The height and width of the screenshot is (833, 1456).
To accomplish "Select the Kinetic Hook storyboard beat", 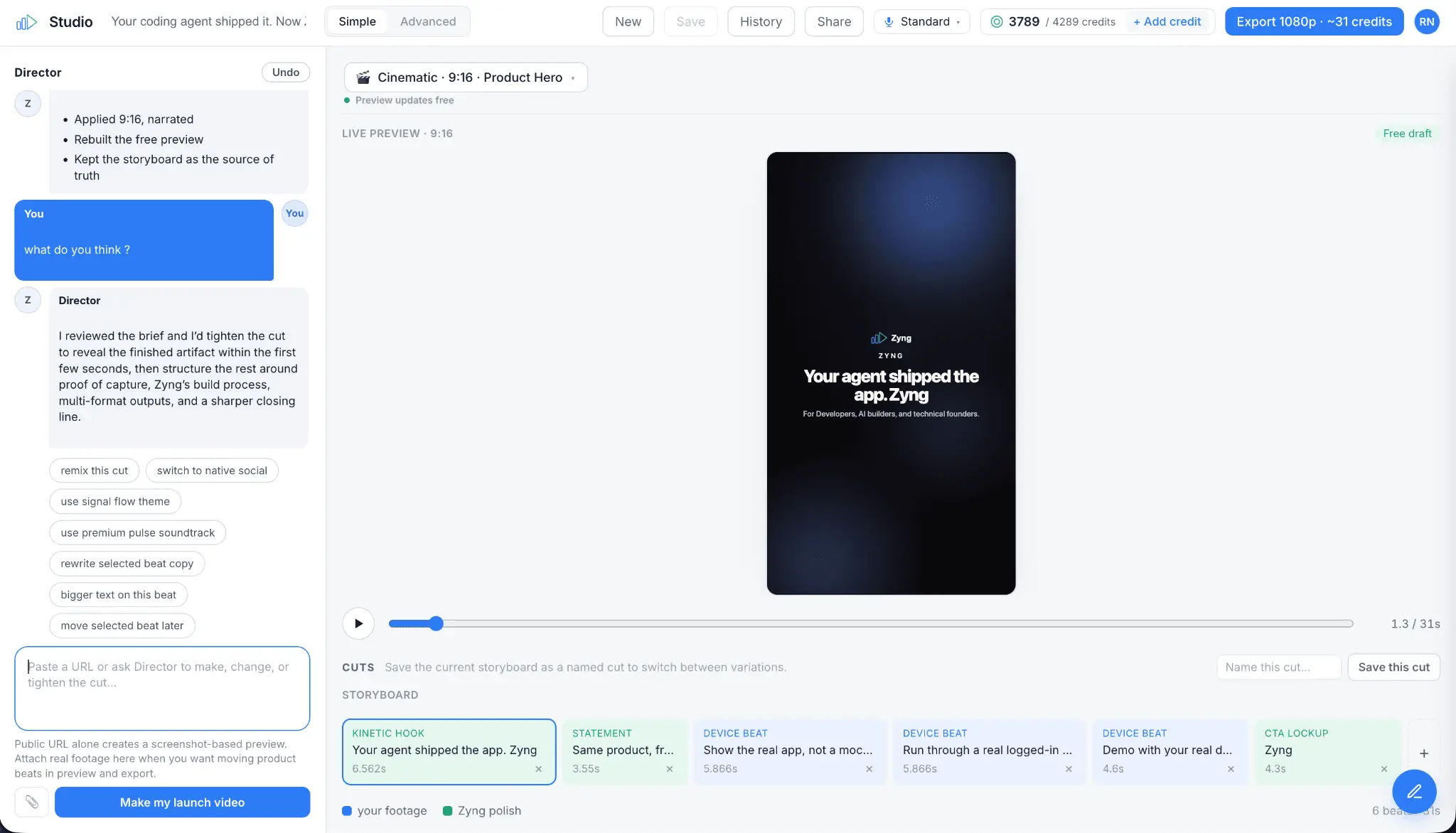I will click(x=449, y=751).
